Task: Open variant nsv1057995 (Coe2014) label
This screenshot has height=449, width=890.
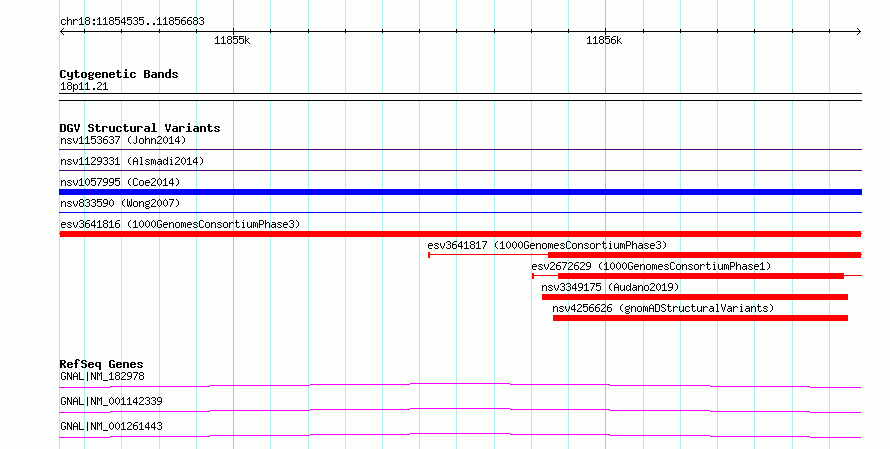Action: 120,182
